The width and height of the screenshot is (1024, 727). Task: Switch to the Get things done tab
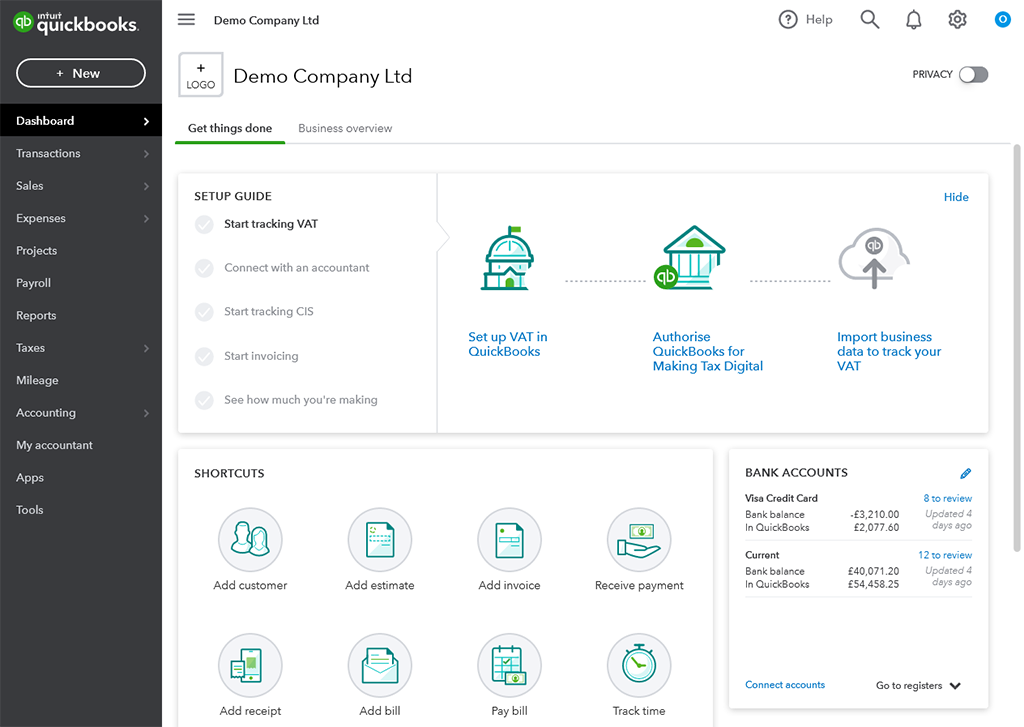pyautogui.click(x=230, y=128)
